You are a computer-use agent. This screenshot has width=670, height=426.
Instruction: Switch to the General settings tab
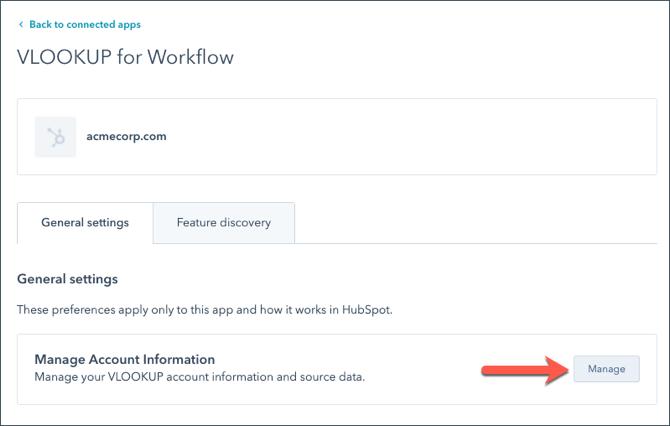click(x=85, y=223)
